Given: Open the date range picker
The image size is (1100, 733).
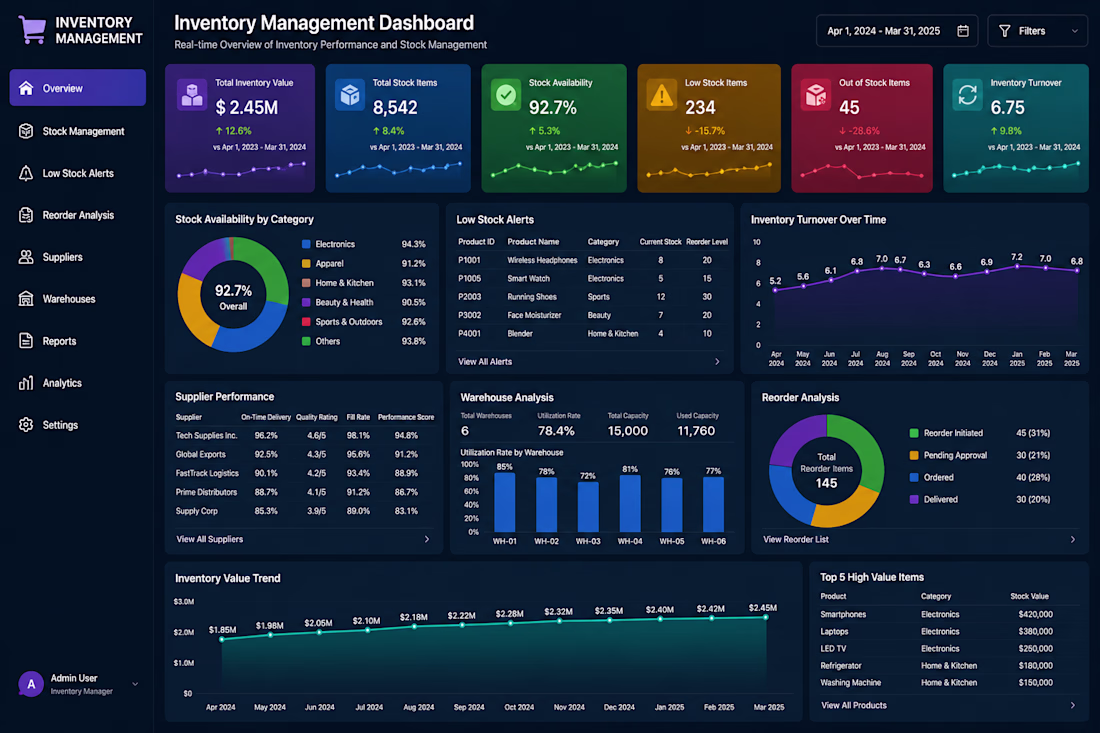Looking at the screenshot, I should 897,31.
